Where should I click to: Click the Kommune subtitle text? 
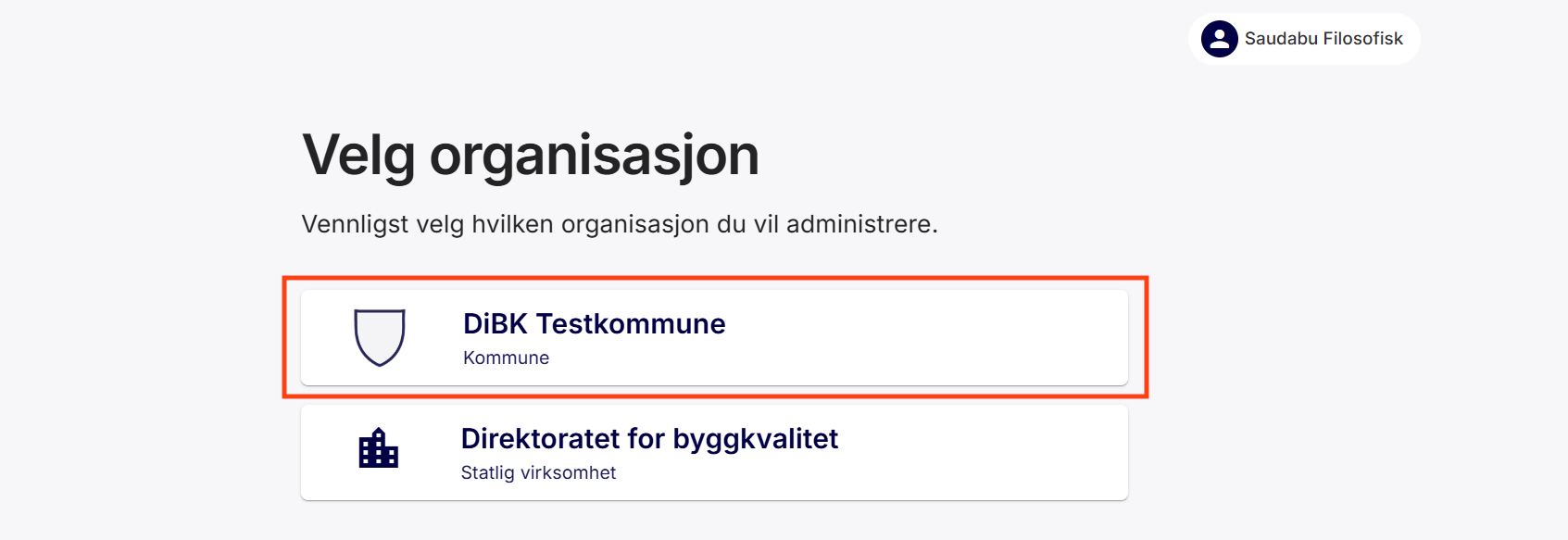[x=506, y=358]
